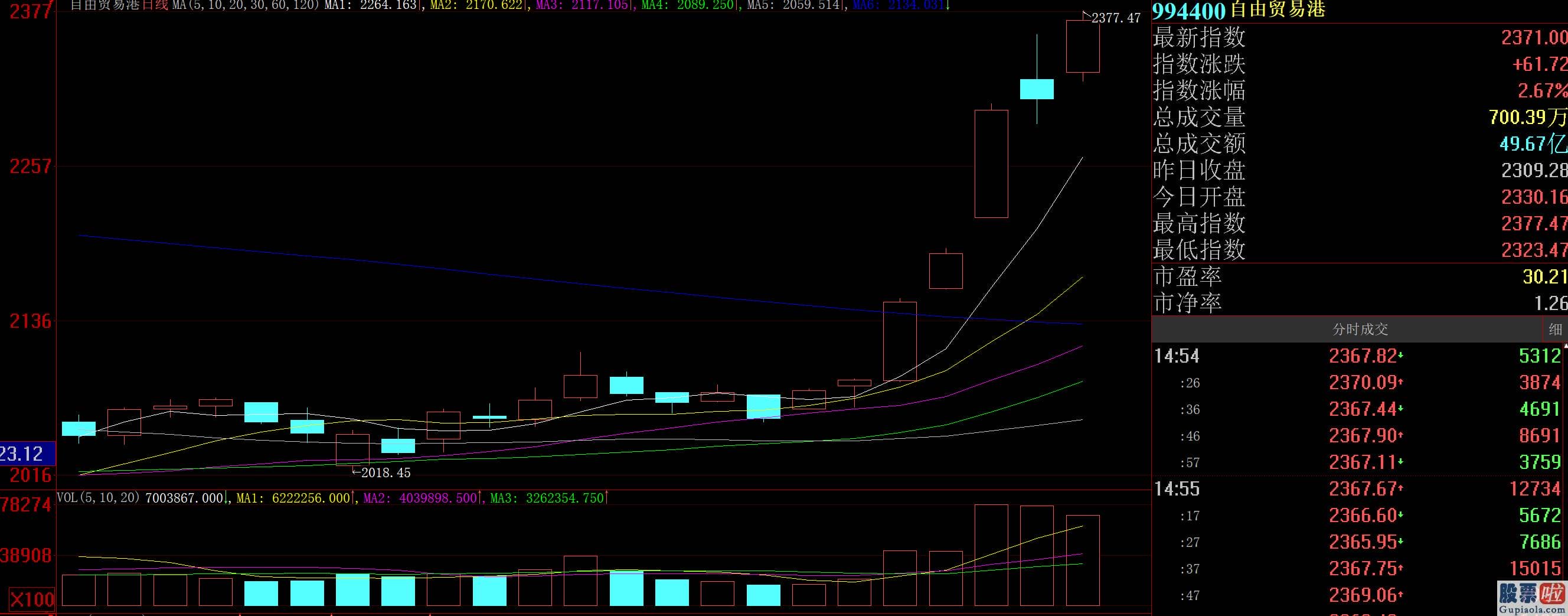Screen dimensions: 1568x616
Task: Select the tick volume 8691
Action: click(x=1540, y=436)
